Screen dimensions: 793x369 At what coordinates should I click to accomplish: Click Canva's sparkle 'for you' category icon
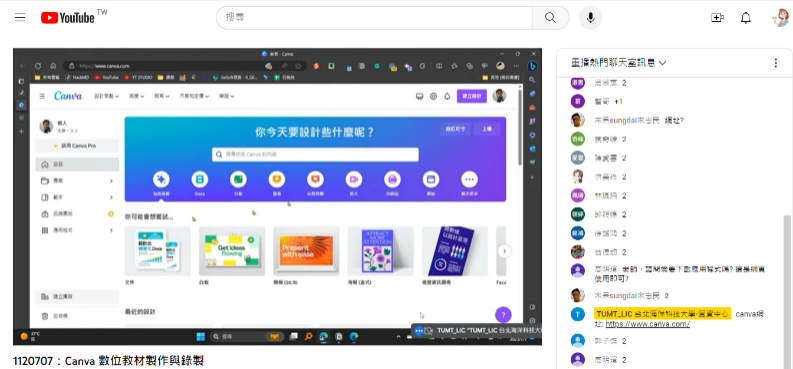pos(161,179)
